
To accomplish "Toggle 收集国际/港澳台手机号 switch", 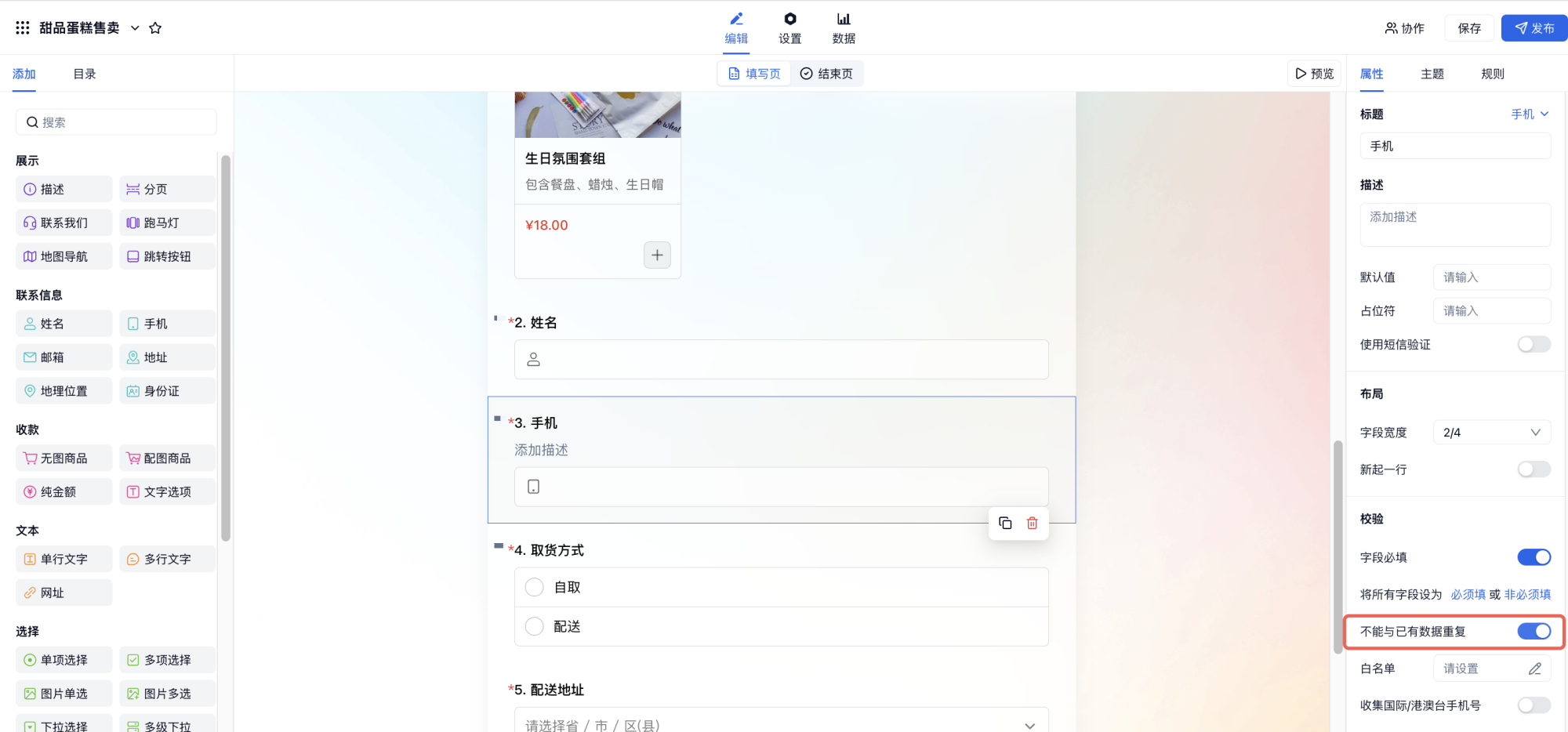I will [x=1534, y=705].
